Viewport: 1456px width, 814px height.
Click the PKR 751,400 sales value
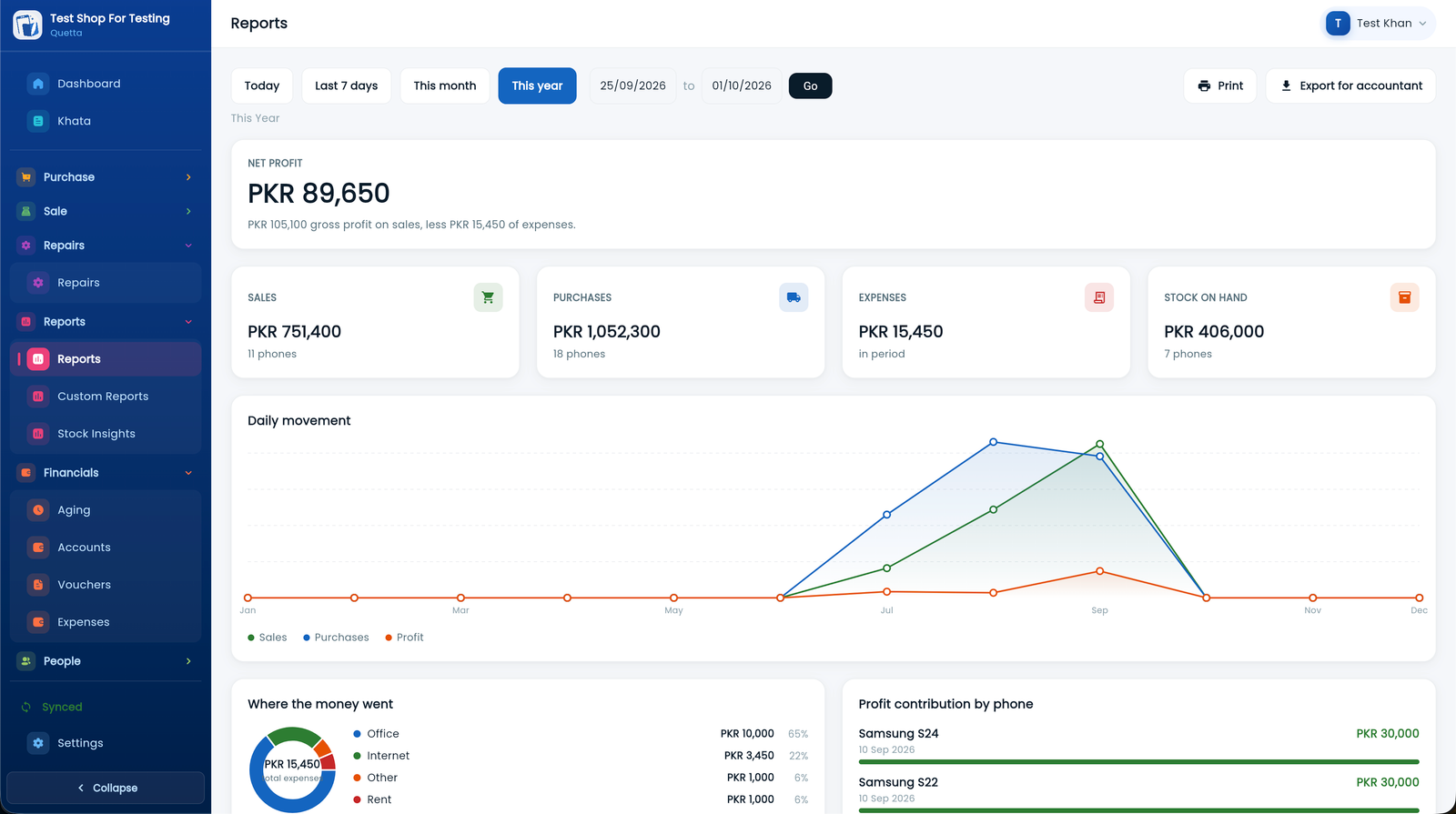click(x=295, y=332)
